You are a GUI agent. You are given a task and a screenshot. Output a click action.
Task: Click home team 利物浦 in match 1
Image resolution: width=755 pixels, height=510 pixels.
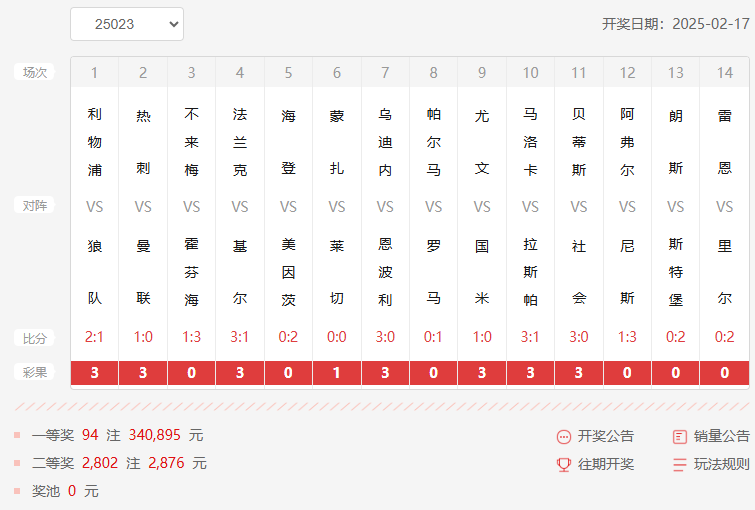click(95, 142)
